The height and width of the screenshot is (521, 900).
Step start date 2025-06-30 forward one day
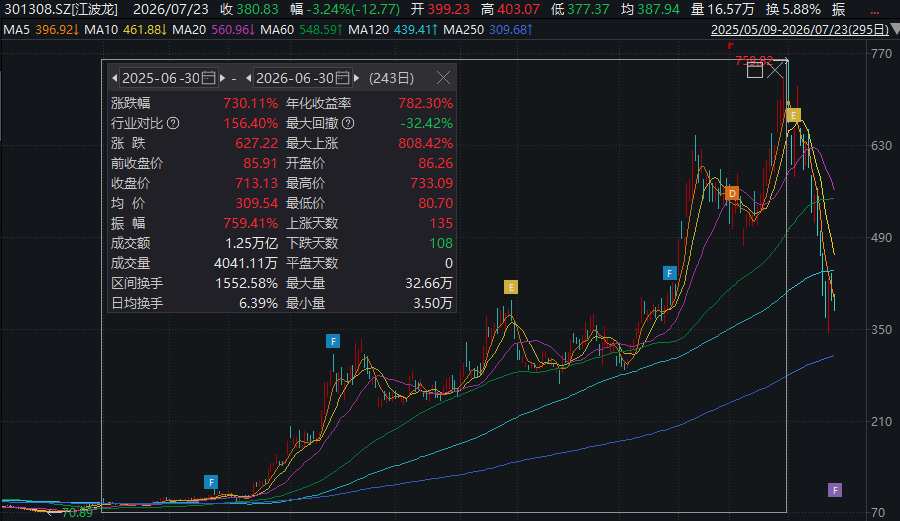point(223,78)
